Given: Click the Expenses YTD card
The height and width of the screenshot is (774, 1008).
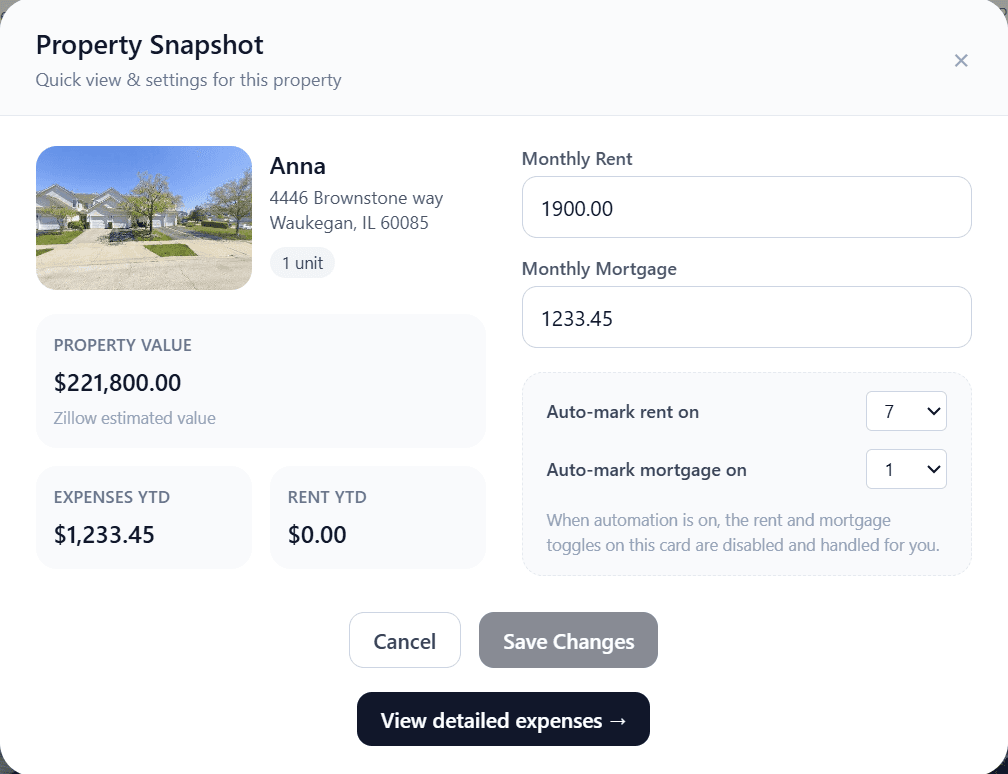Looking at the screenshot, I should tap(144, 517).
